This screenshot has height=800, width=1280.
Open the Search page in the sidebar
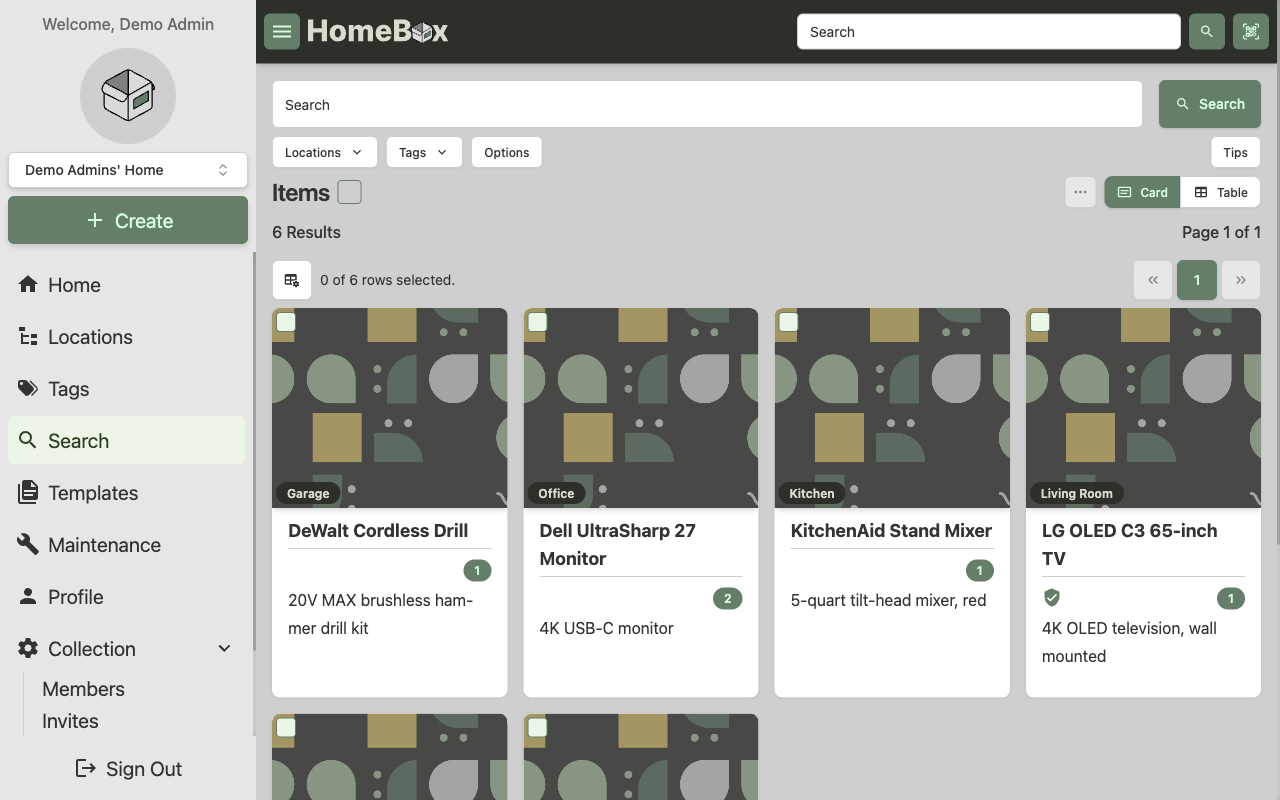[126, 440]
